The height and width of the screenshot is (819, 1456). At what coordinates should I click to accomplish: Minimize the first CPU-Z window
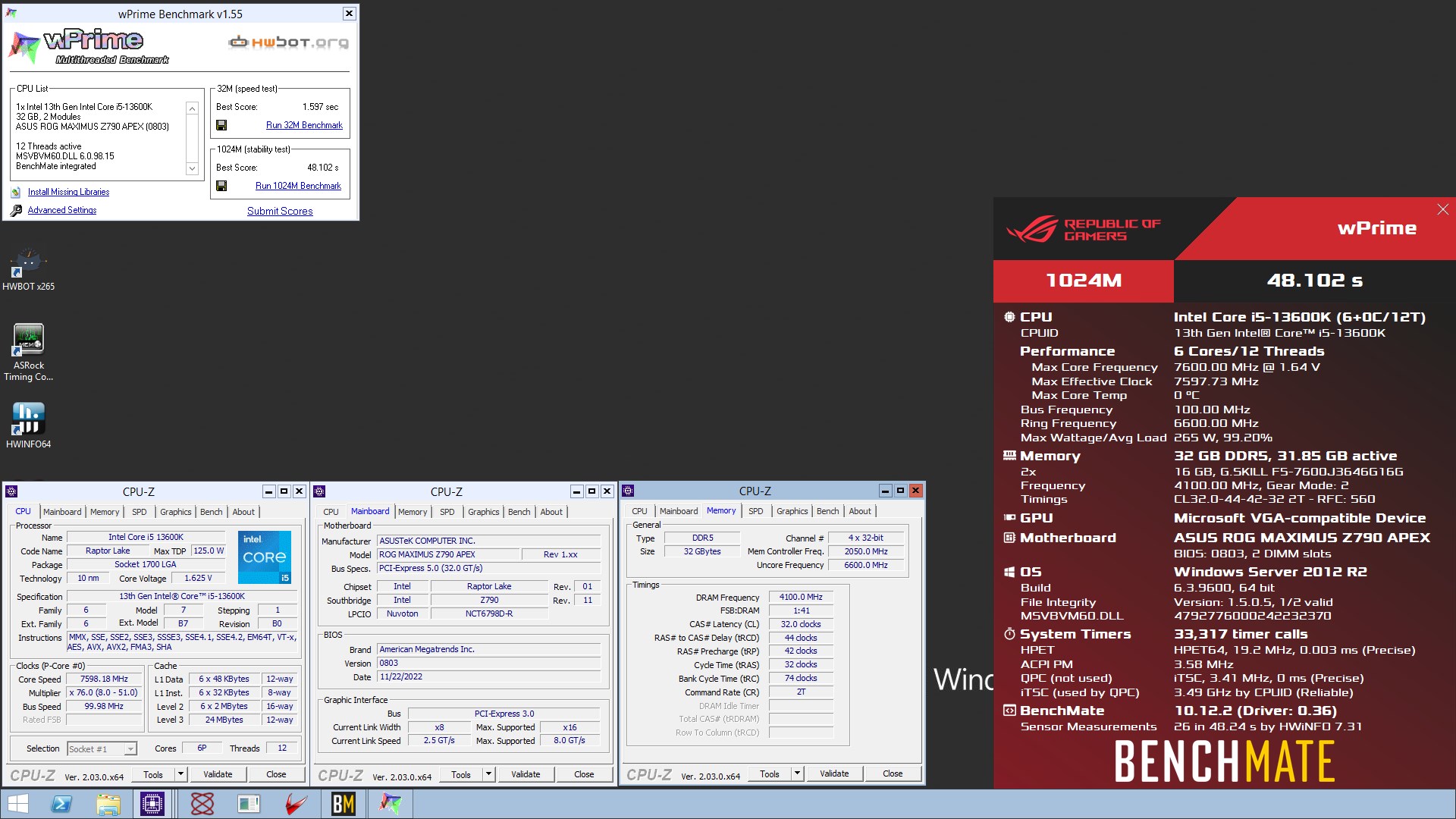(268, 491)
